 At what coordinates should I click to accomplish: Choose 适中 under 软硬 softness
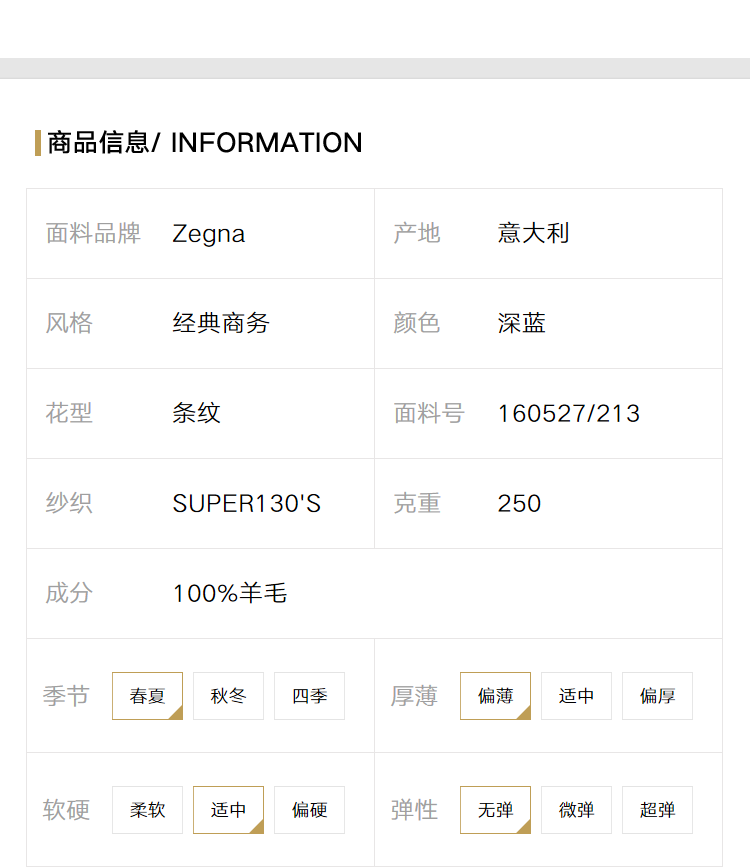tap(228, 809)
